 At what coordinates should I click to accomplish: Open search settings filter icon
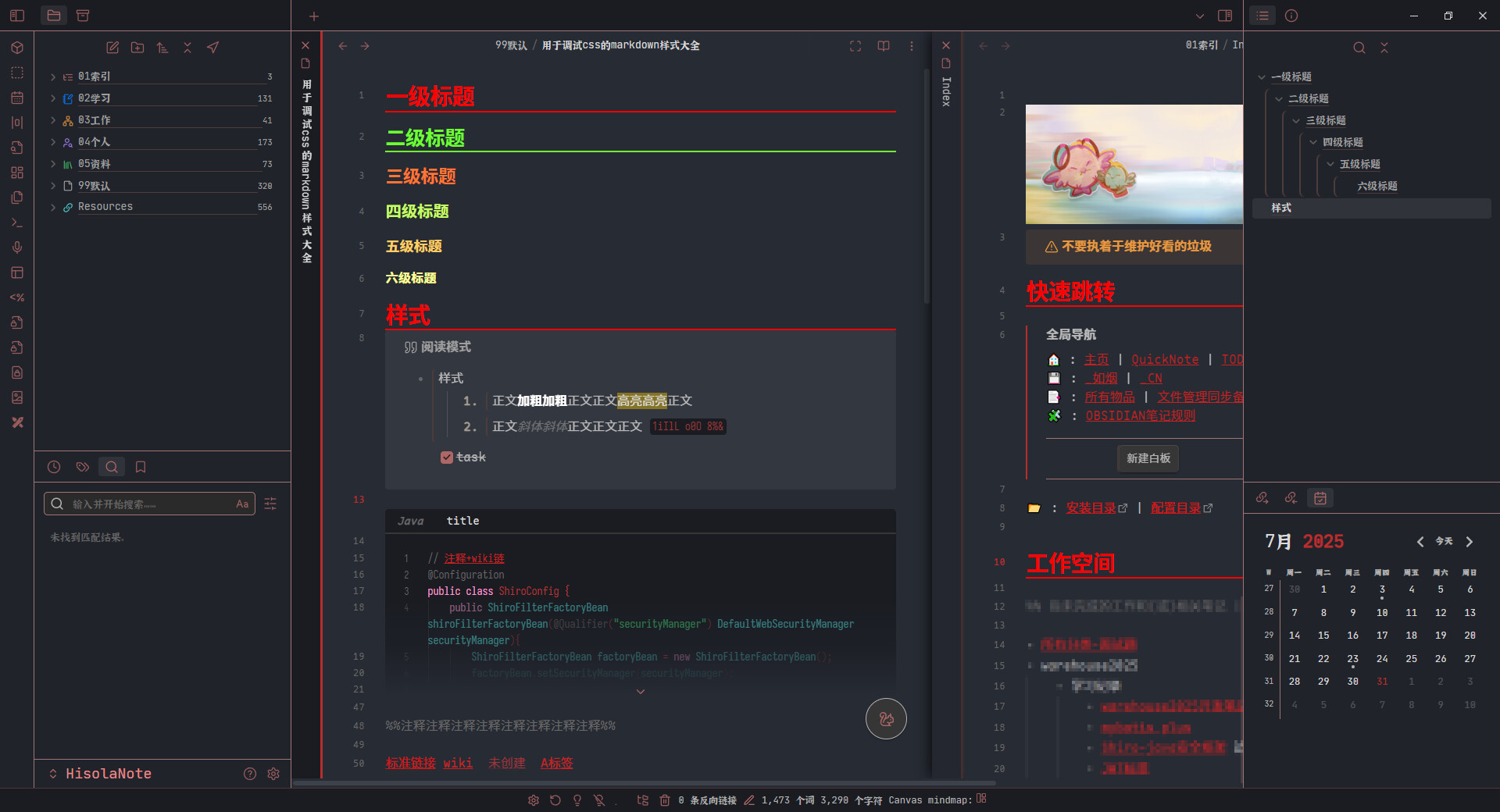(270, 504)
